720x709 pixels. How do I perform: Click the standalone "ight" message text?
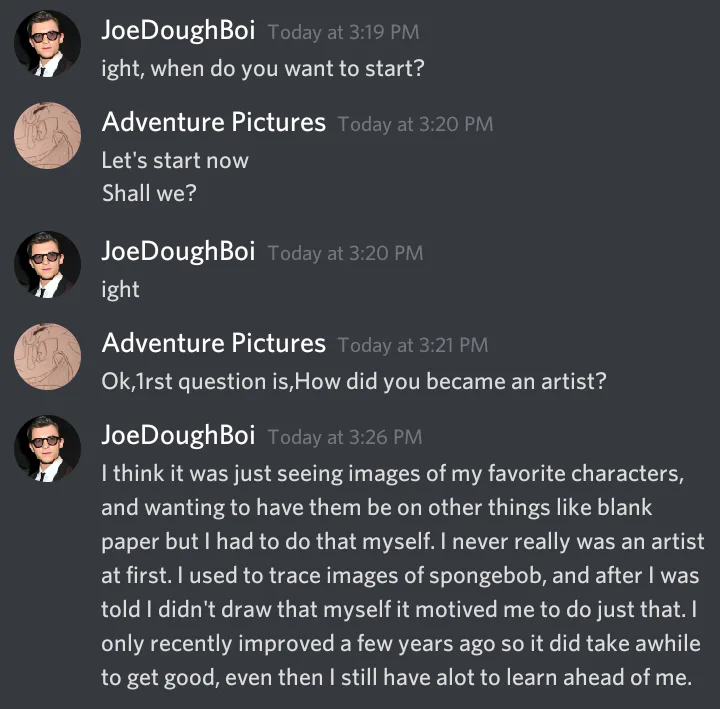(121, 289)
